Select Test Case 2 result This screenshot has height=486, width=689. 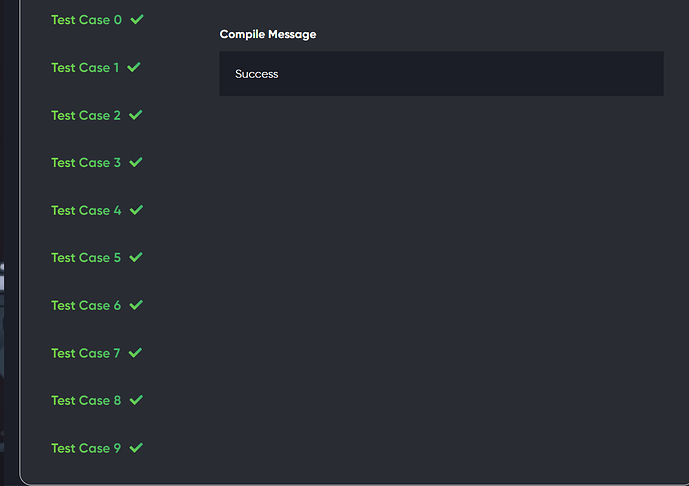click(x=86, y=116)
